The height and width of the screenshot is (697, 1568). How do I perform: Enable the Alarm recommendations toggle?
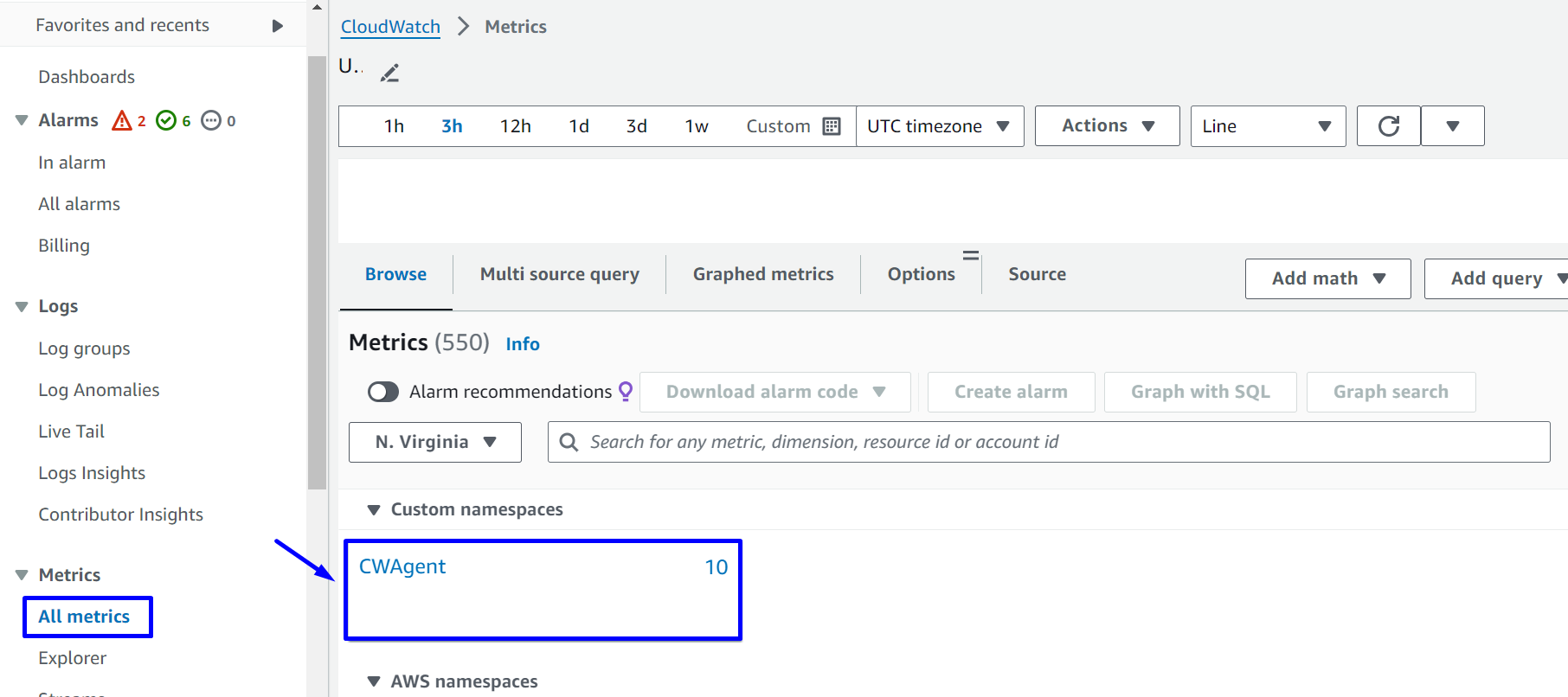[x=383, y=392]
